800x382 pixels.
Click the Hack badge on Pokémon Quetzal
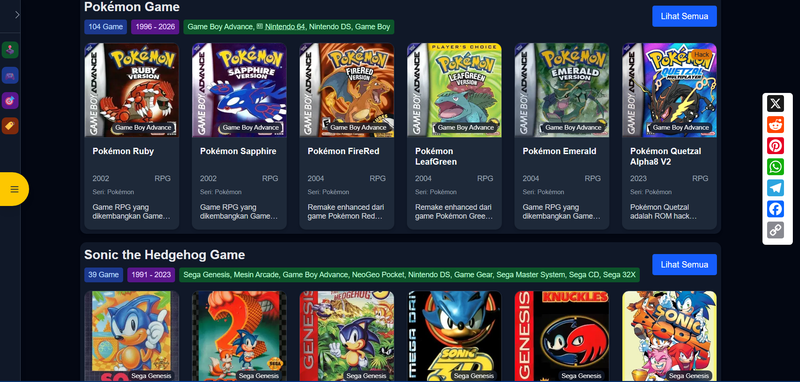pos(702,54)
